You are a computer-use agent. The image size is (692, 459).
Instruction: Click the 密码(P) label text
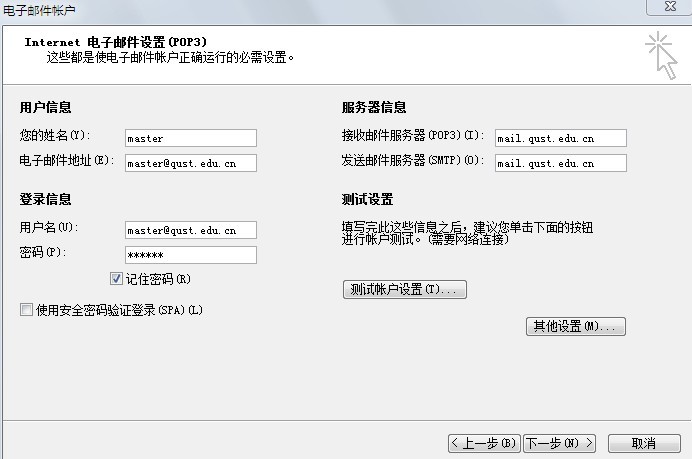tap(42, 253)
